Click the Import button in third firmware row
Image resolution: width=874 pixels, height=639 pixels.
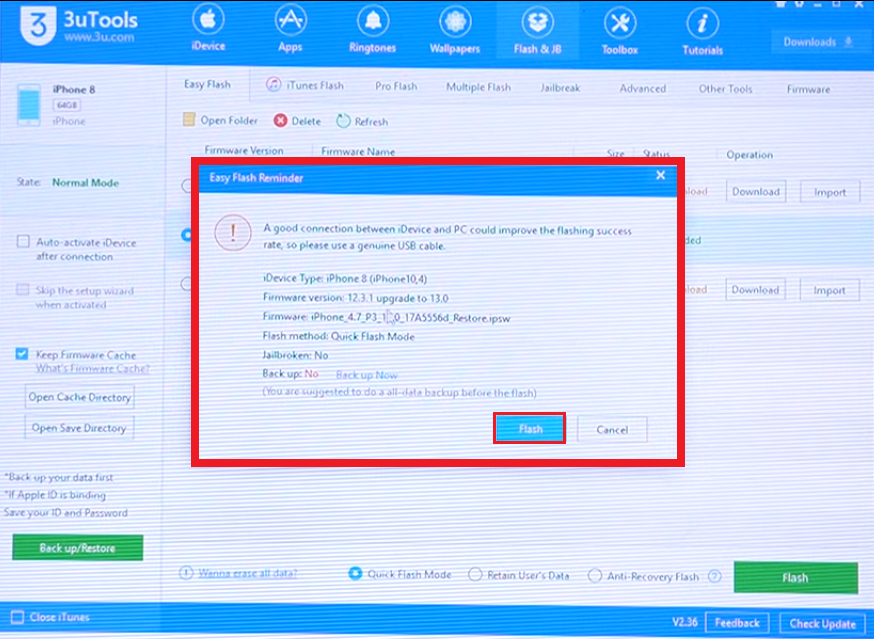click(829, 290)
